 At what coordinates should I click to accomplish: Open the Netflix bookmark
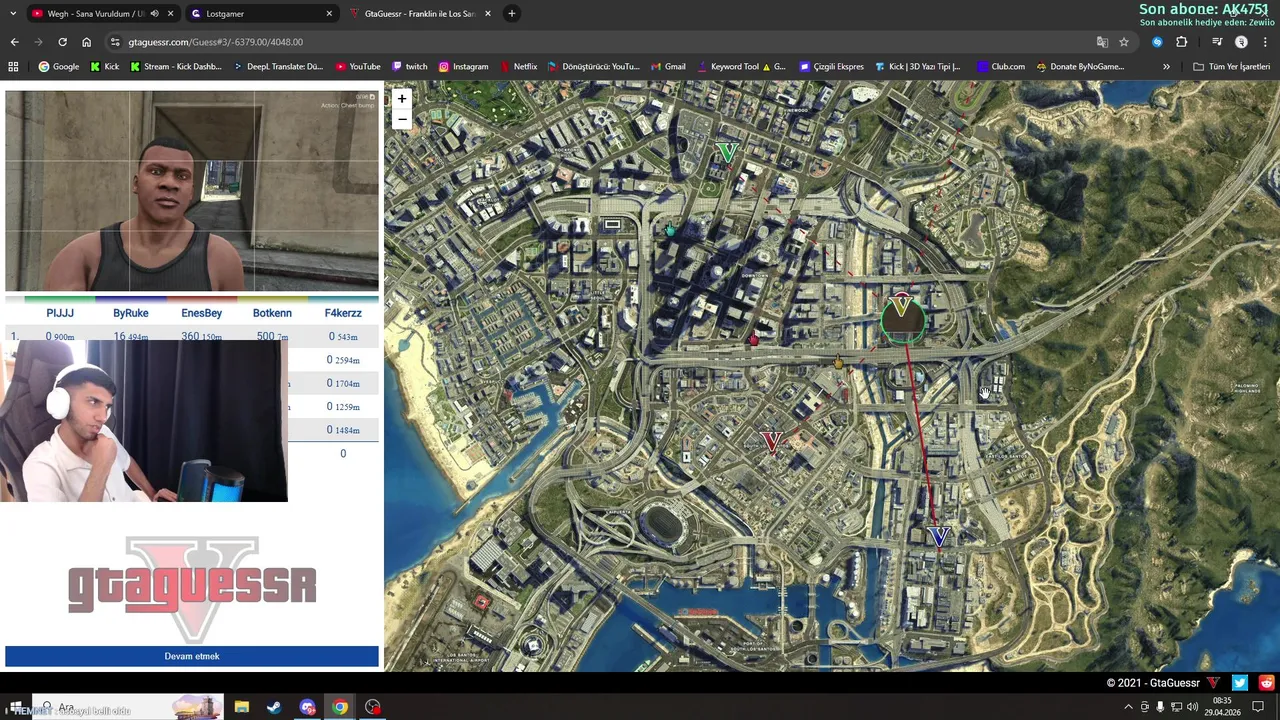coord(518,67)
